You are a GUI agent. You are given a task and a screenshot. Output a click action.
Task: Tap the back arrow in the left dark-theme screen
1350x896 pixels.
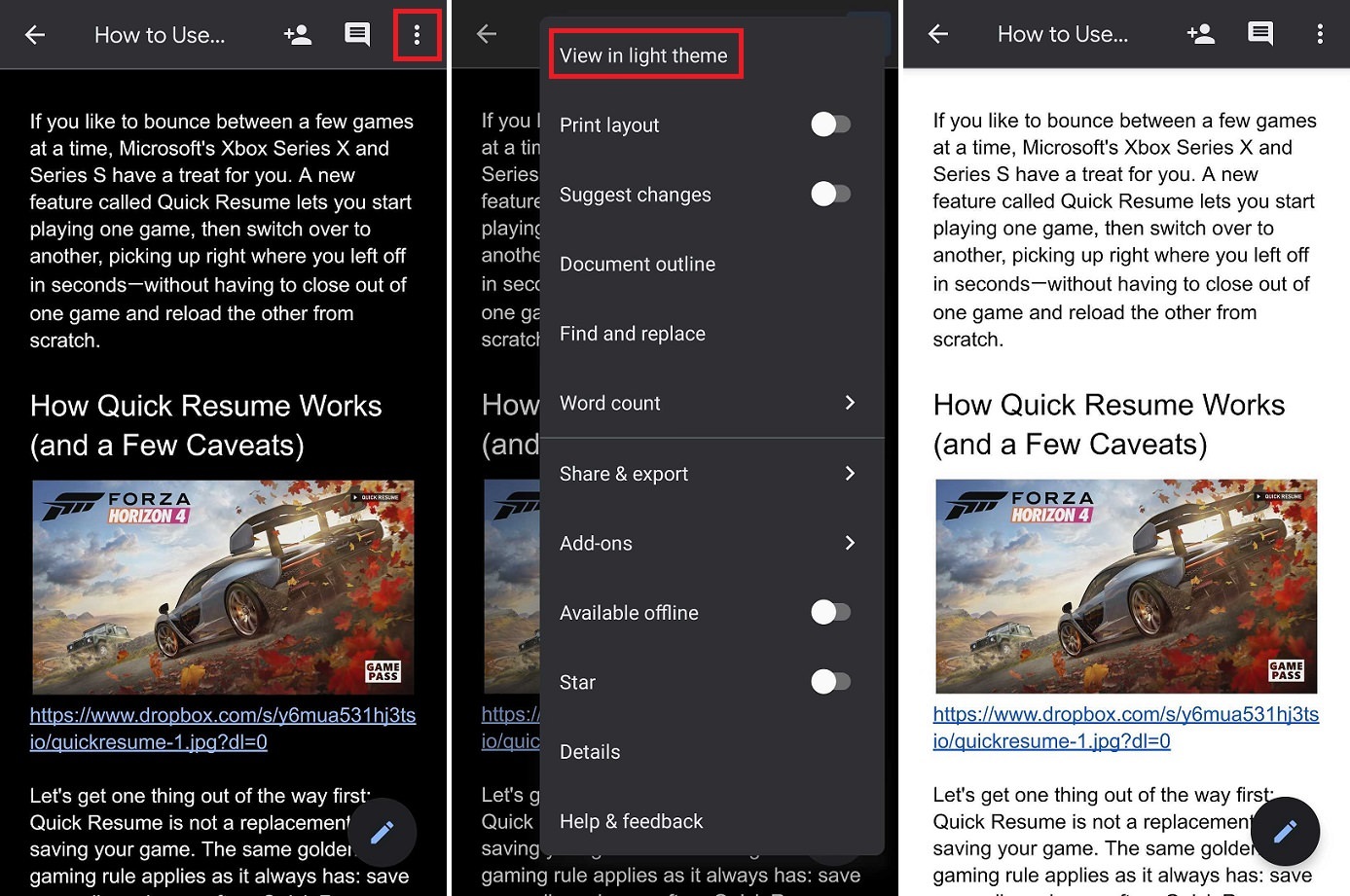pos(35,35)
